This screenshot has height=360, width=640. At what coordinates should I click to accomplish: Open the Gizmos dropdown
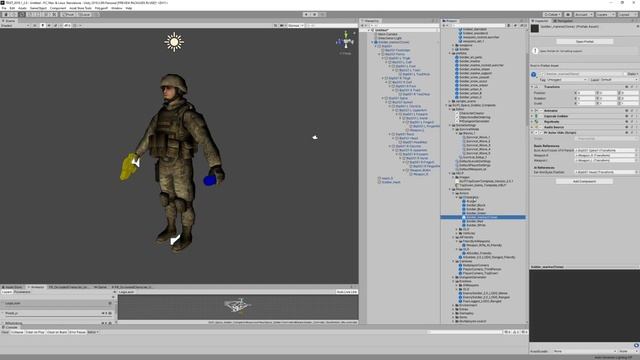point(296,25)
